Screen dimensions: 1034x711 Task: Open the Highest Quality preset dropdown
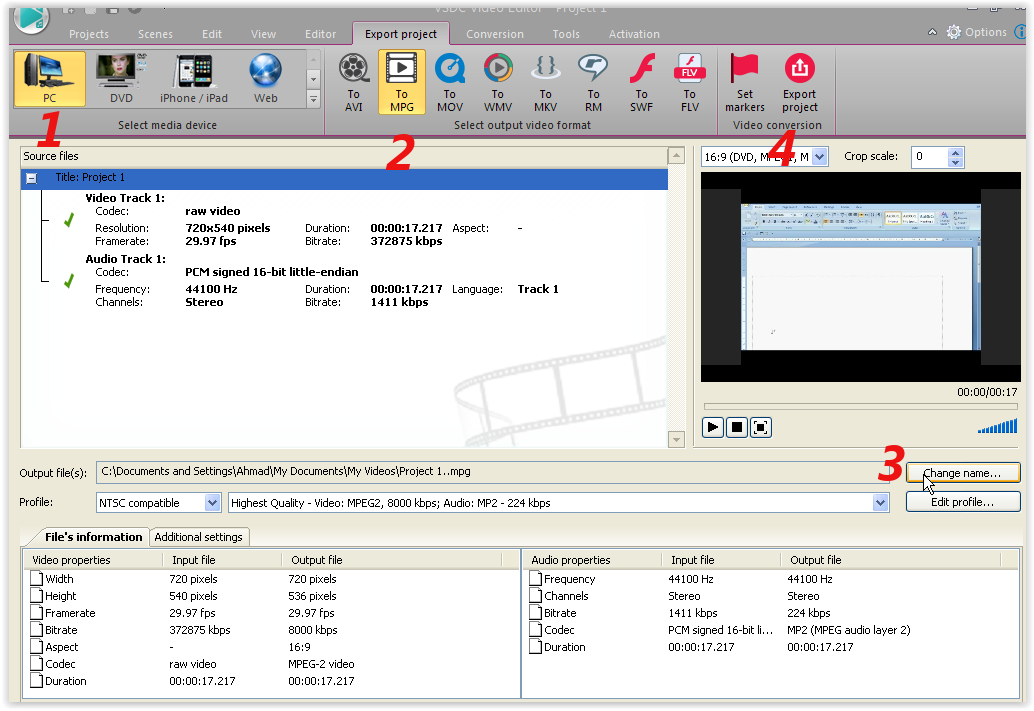coord(880,503)
